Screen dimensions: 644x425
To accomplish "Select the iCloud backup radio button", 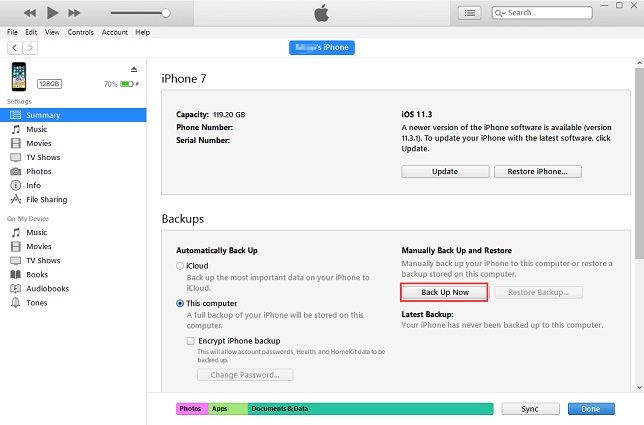I will pos(180,266).
